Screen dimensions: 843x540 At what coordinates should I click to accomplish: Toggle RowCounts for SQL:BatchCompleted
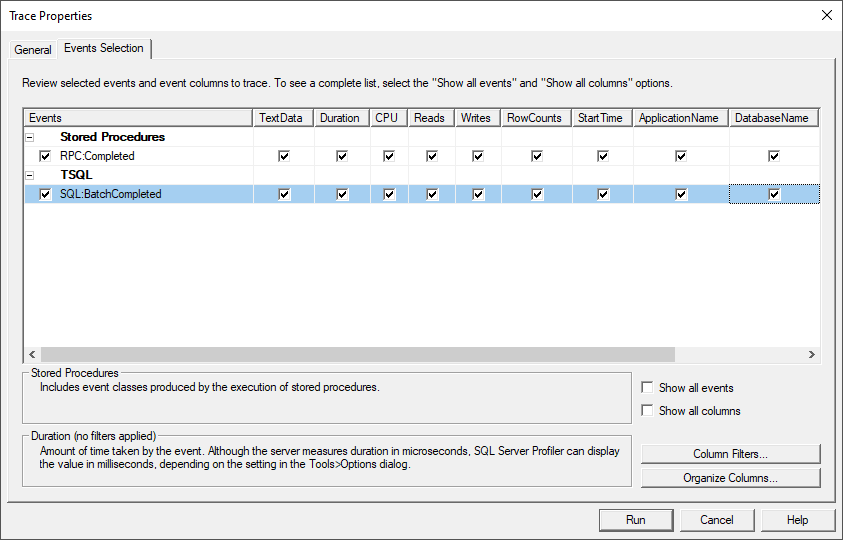(x=537, y=194)
